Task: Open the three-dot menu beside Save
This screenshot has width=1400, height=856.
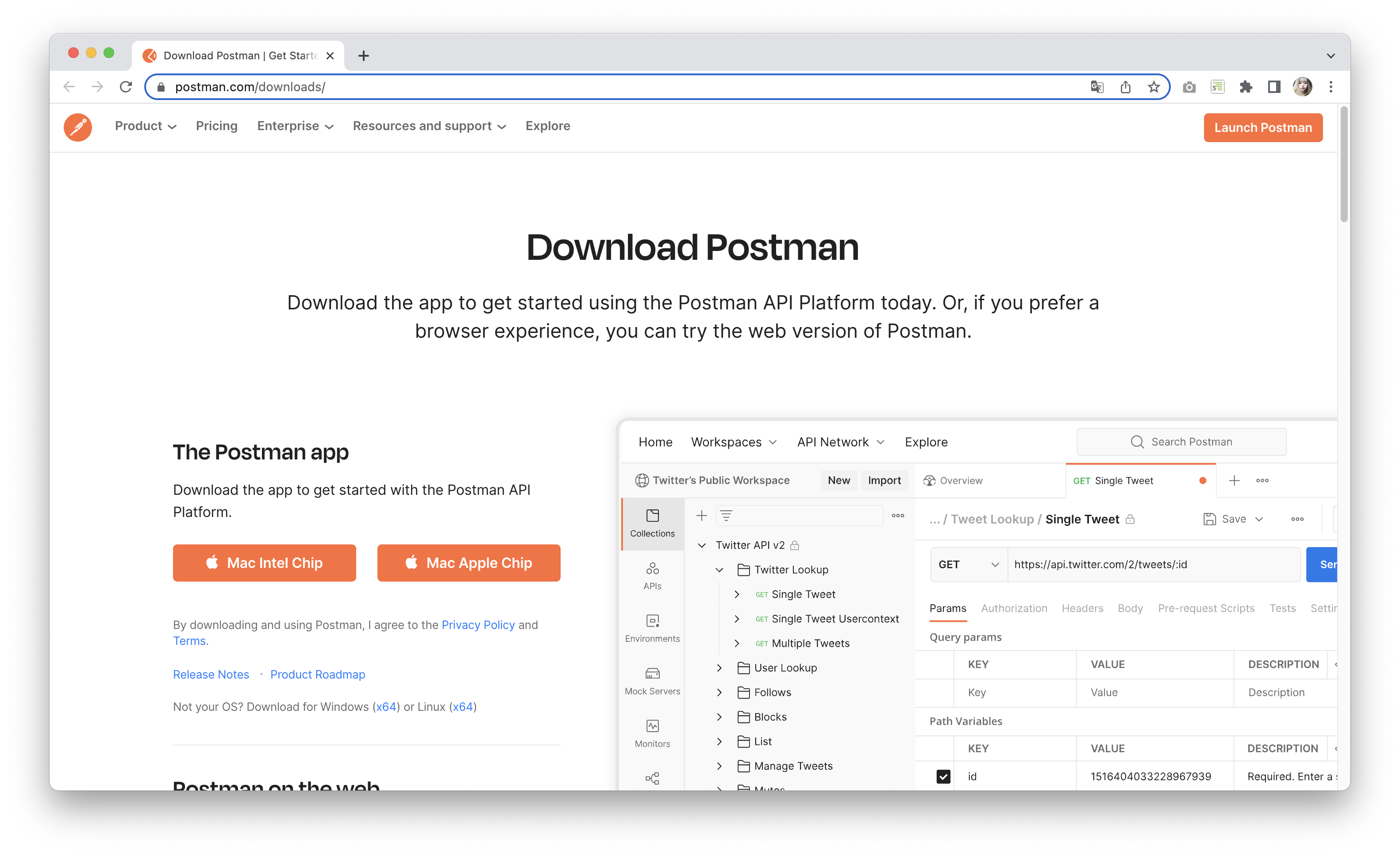Action: pyautogui.click(x=1297, y=519)
